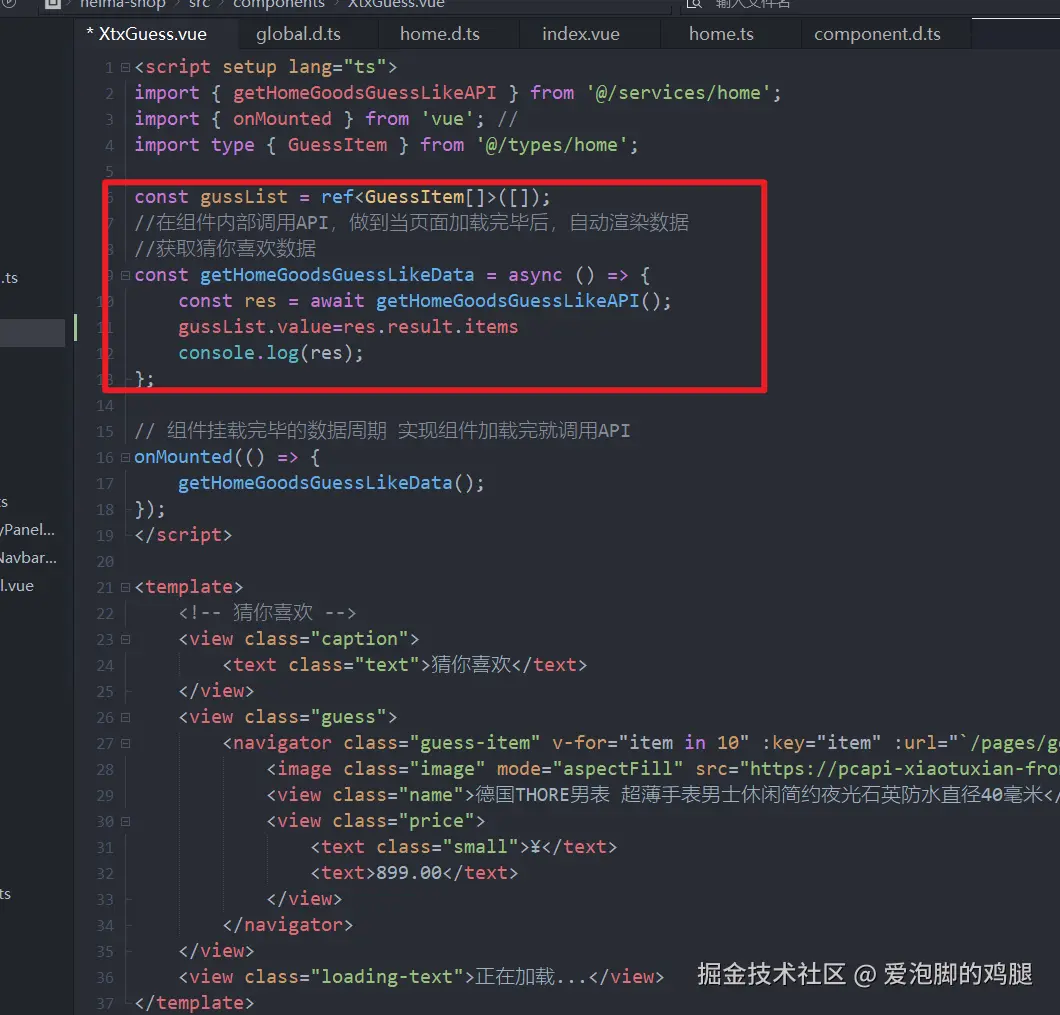
Task: Click the getHomeGoodsGuessLikeData() call on line 17
Action: 331,483
